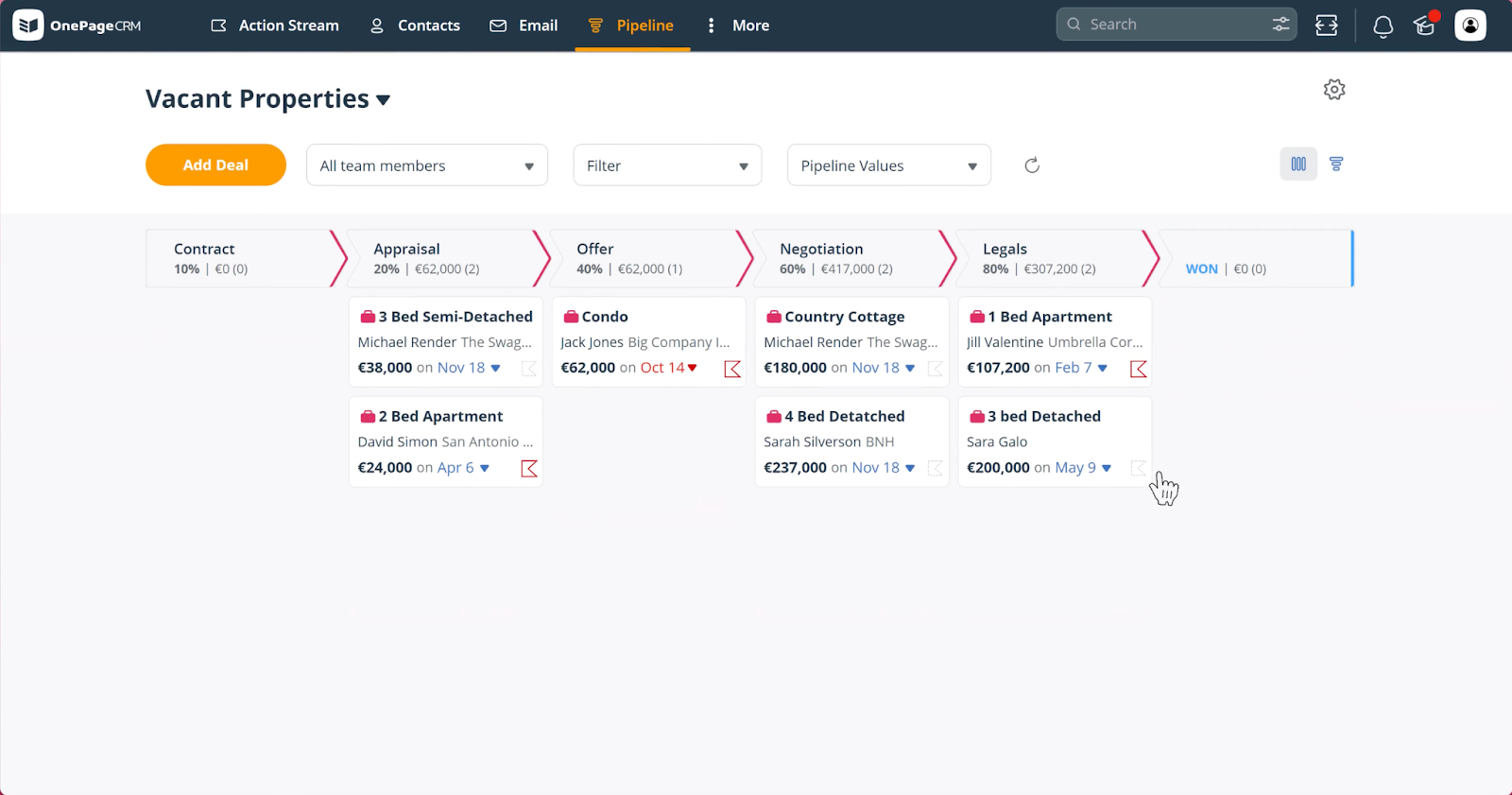This screenshot has width=1512, height=795.
Task: Expand Feb 7 date arrow on 1 Bed Apartment
Action: tap(1102, 369)
